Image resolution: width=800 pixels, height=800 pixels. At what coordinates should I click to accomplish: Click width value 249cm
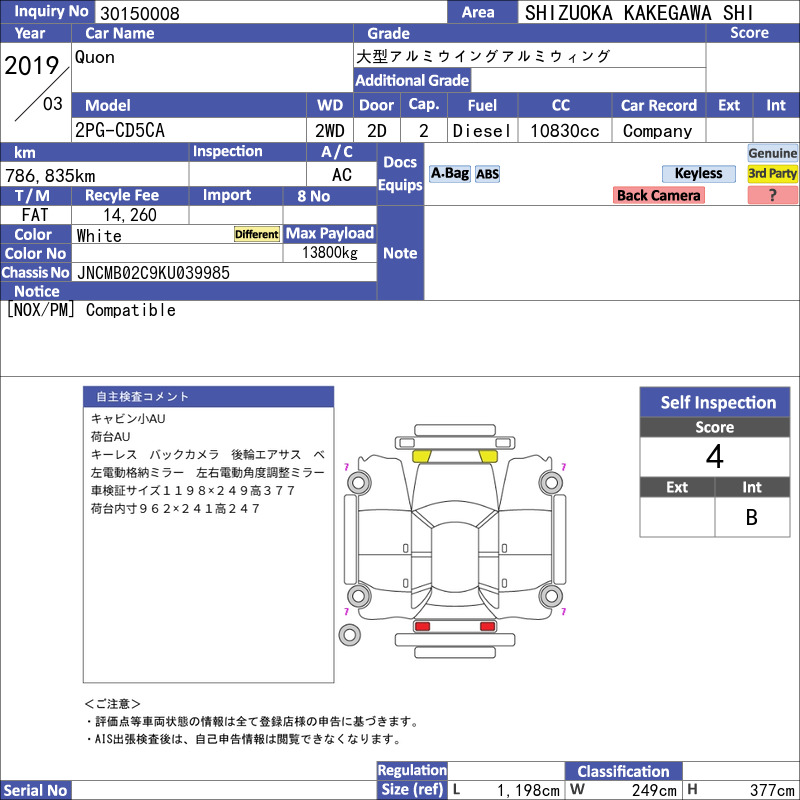pos(654,791)
